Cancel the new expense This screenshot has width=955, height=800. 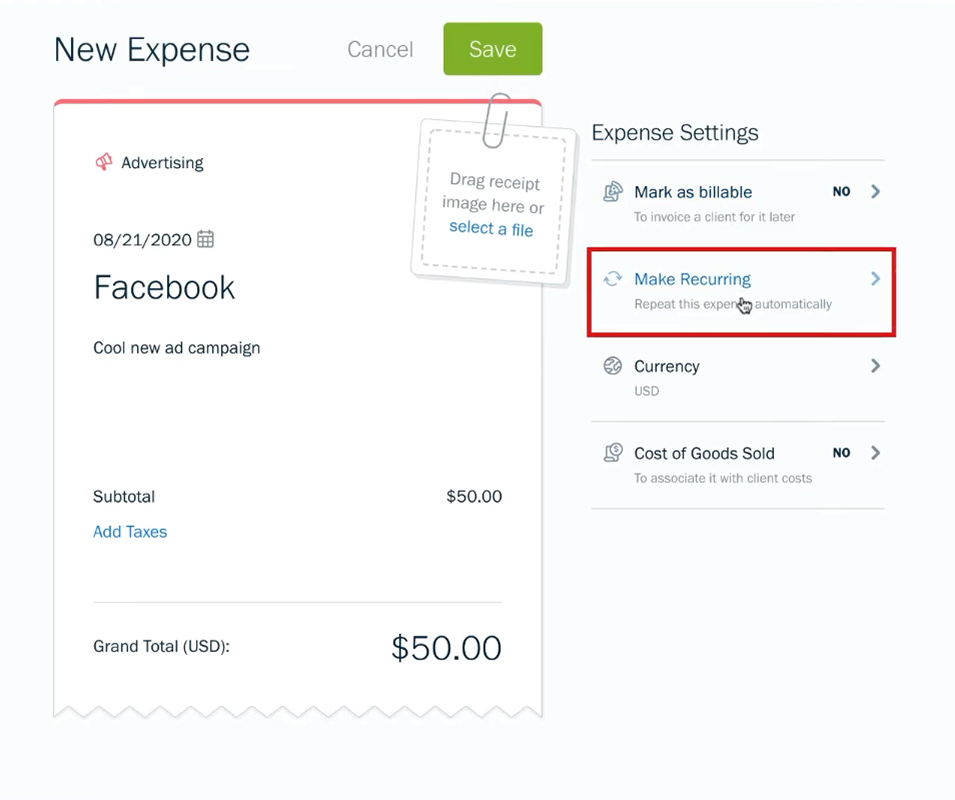tap(380, 49)
